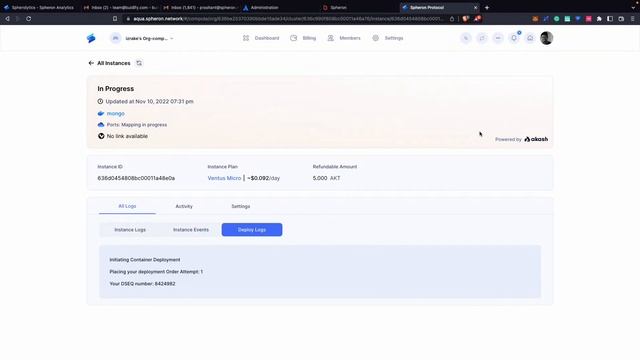
Task: Click the cloud icon beside Ports mapping
Action: (x=101, y=124)
